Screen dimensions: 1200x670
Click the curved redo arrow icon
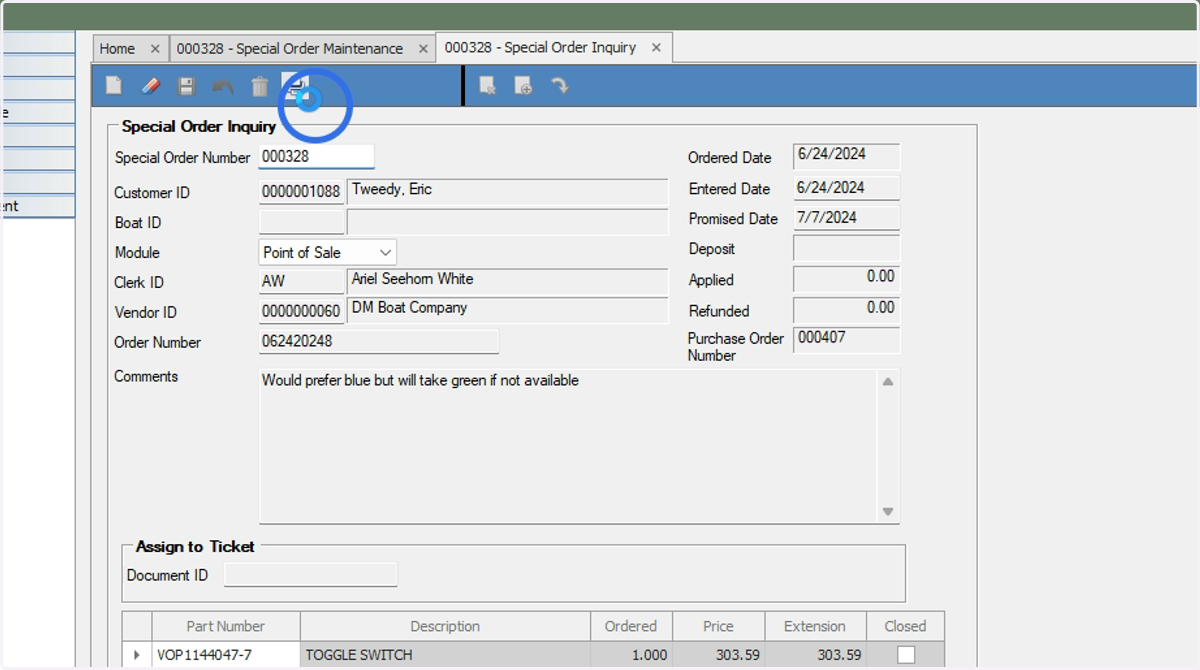point(559,86)
